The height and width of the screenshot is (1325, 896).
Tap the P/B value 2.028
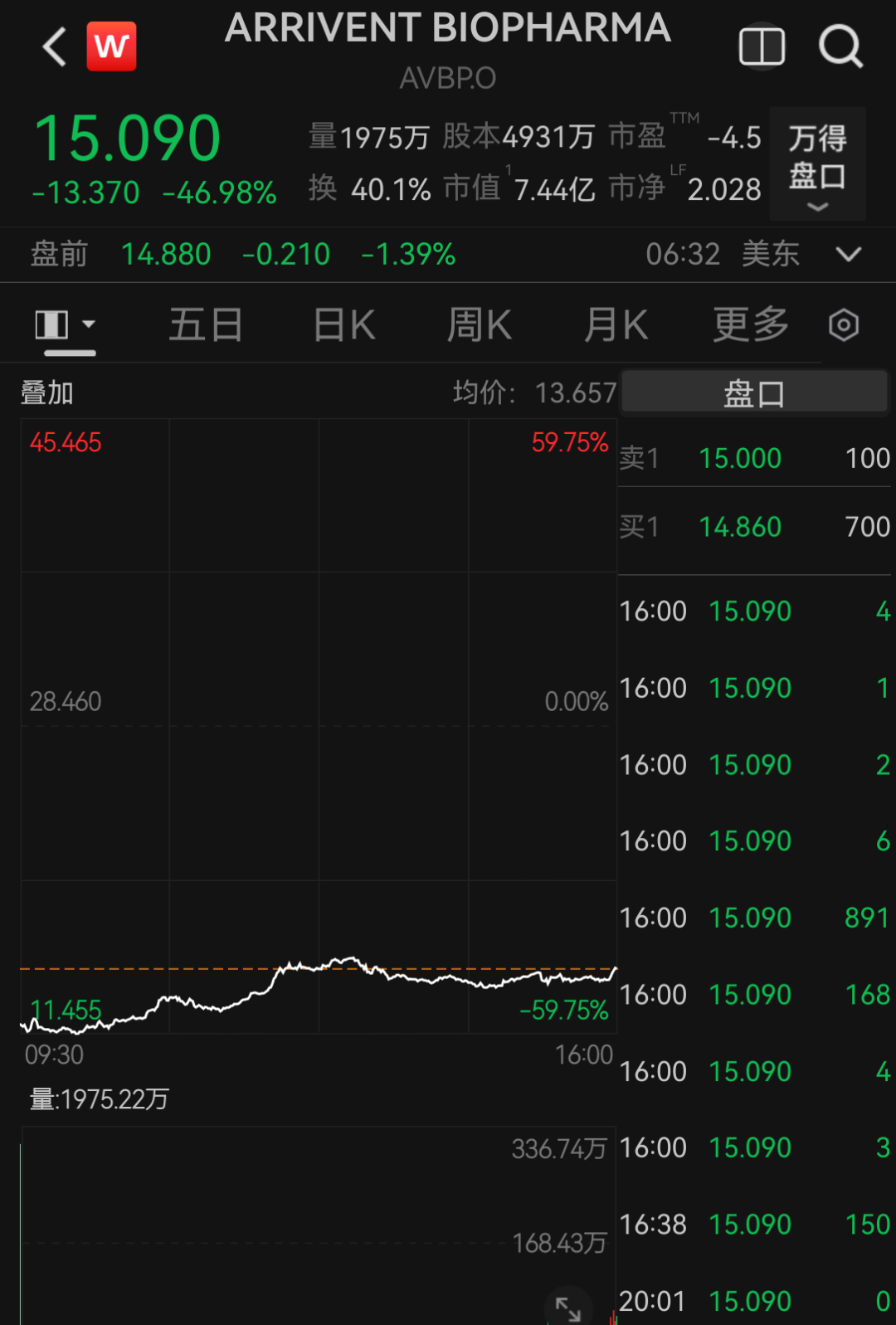(x=724, y=190)
